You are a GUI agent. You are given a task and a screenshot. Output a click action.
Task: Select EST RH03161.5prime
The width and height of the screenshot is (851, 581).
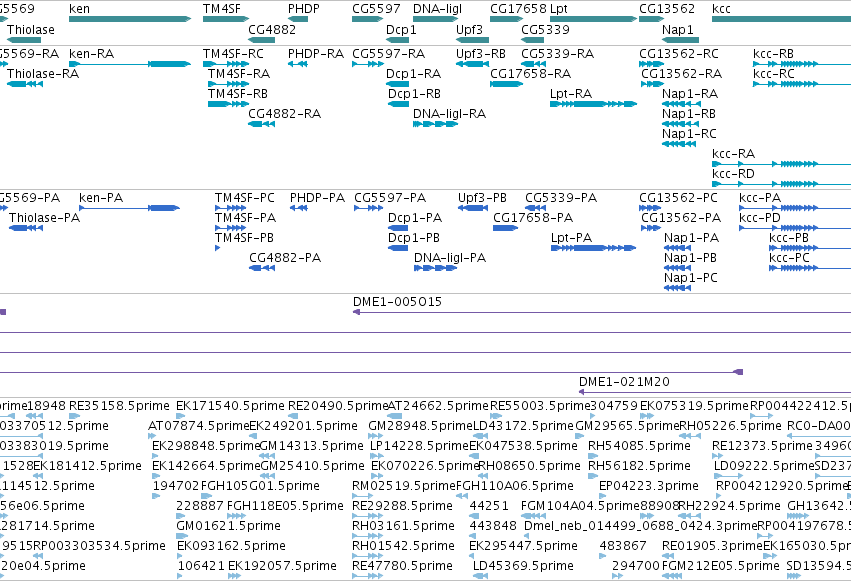click(x=403, y=526)
